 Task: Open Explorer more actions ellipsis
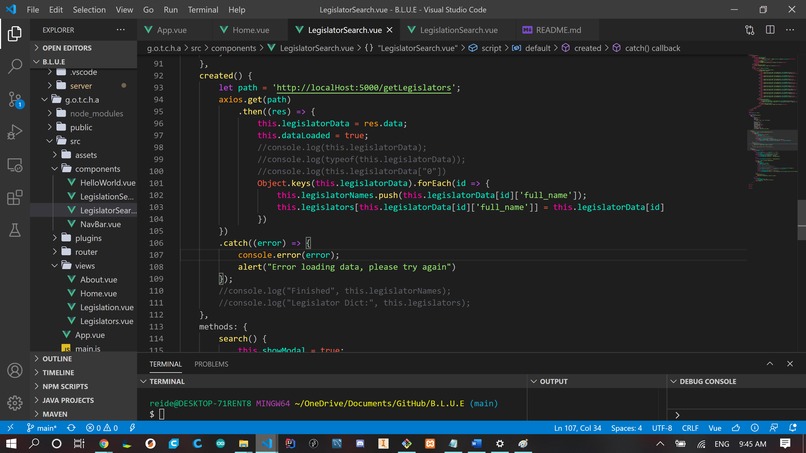click(120, 30)
